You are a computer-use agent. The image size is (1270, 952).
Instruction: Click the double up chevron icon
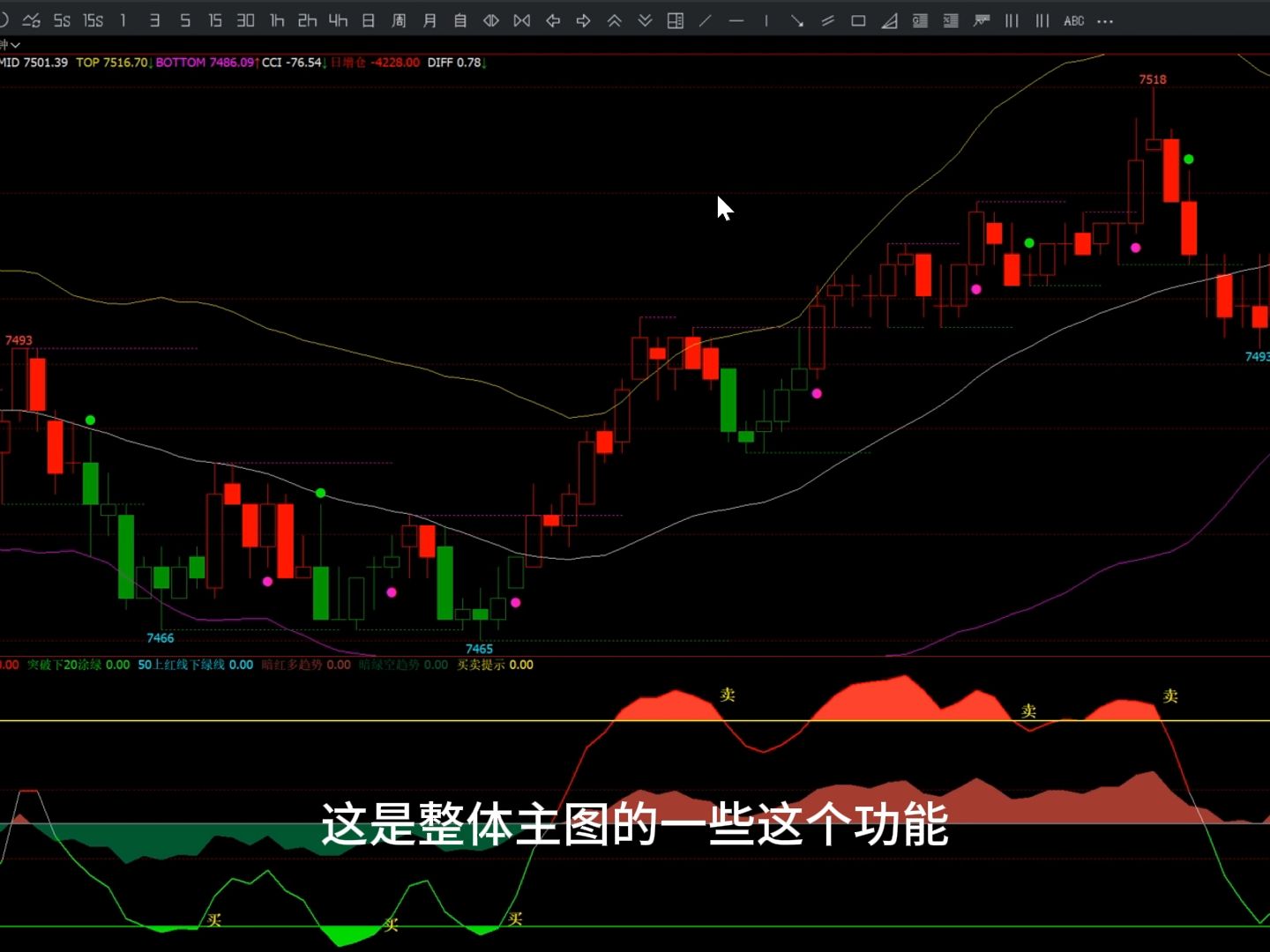(614, 20)
